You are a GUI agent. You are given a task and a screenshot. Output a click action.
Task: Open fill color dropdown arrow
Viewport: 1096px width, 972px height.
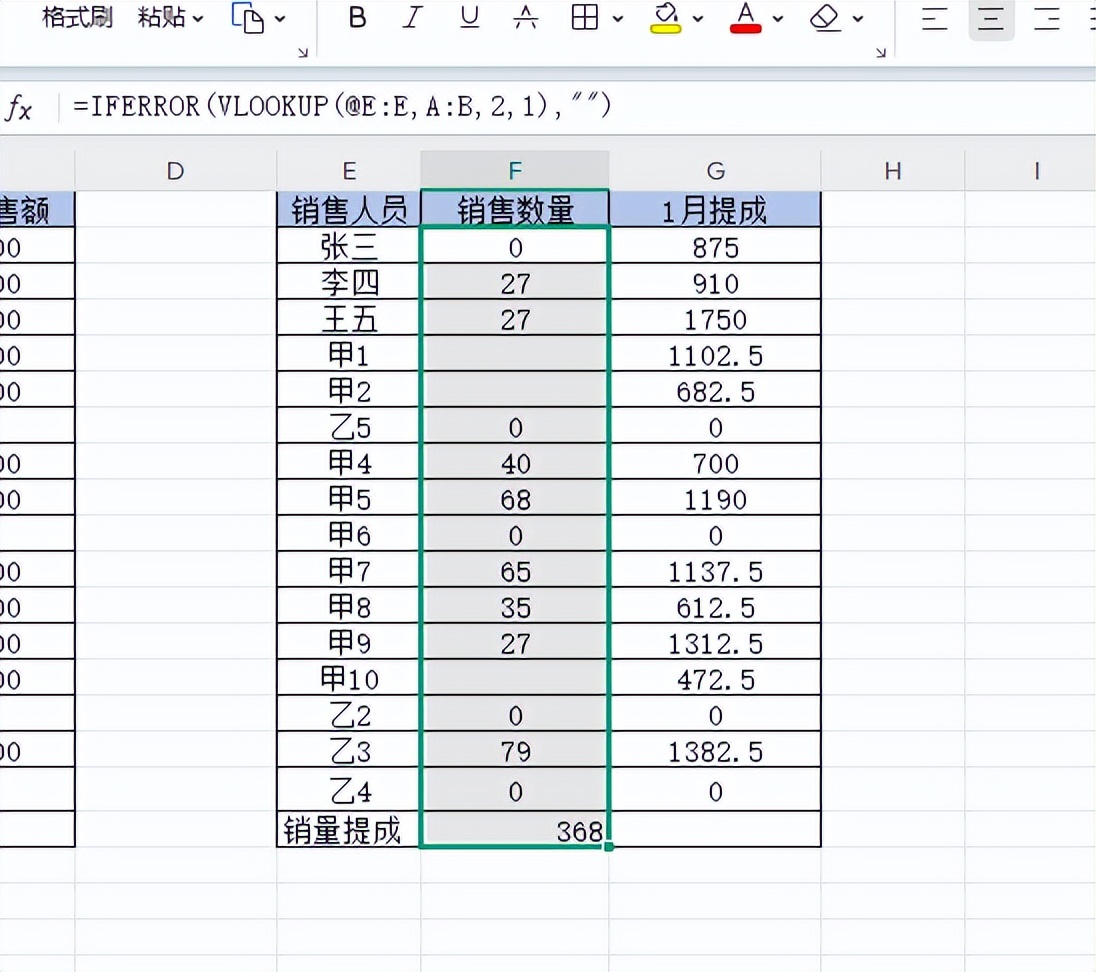(698, 19)
